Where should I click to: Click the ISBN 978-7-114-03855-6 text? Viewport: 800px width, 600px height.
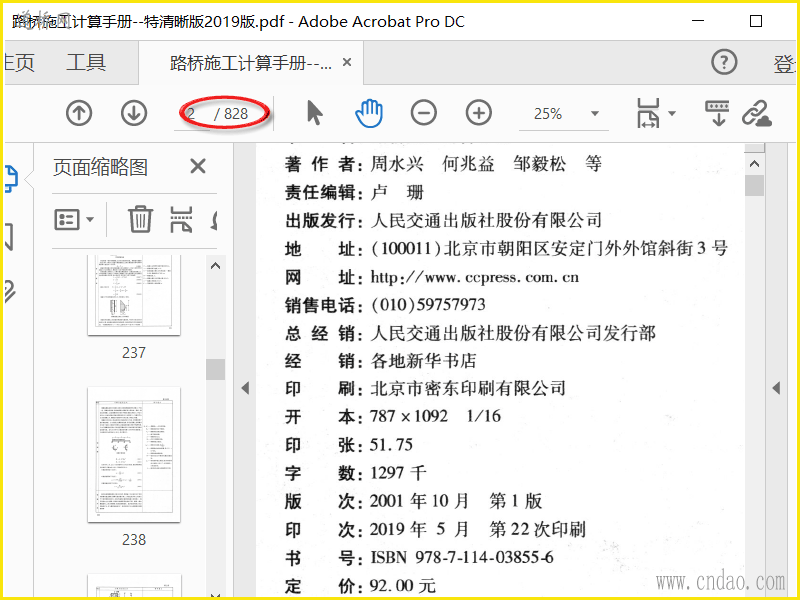click(x=462, y=557)
